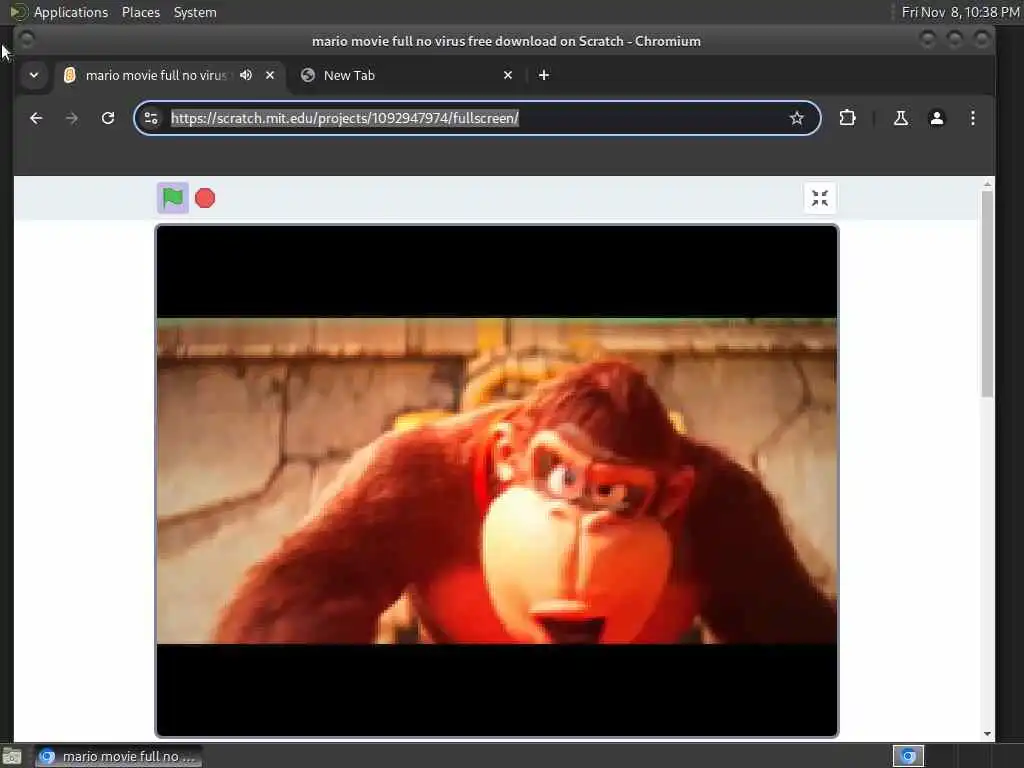Reload the Scratch page

click(x=108, y=118)
